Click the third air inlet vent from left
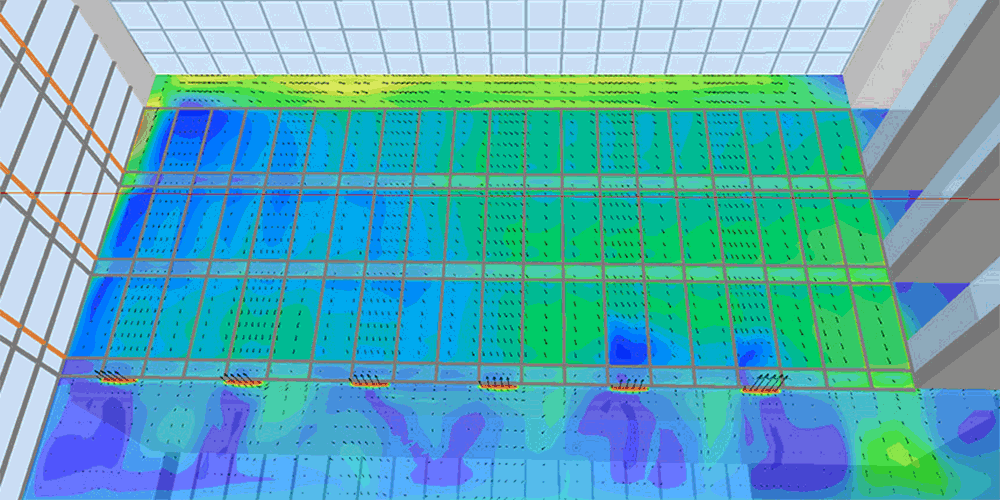 [x=368, y=380]
